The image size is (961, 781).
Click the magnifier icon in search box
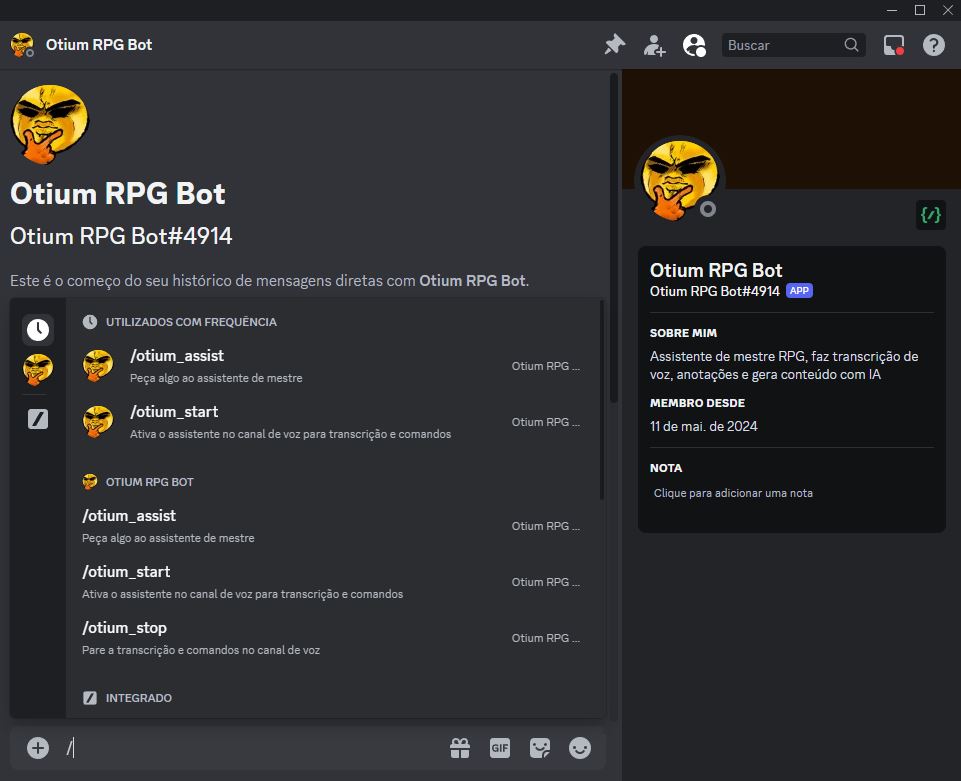pyautogui.click(x=851, y=45)
